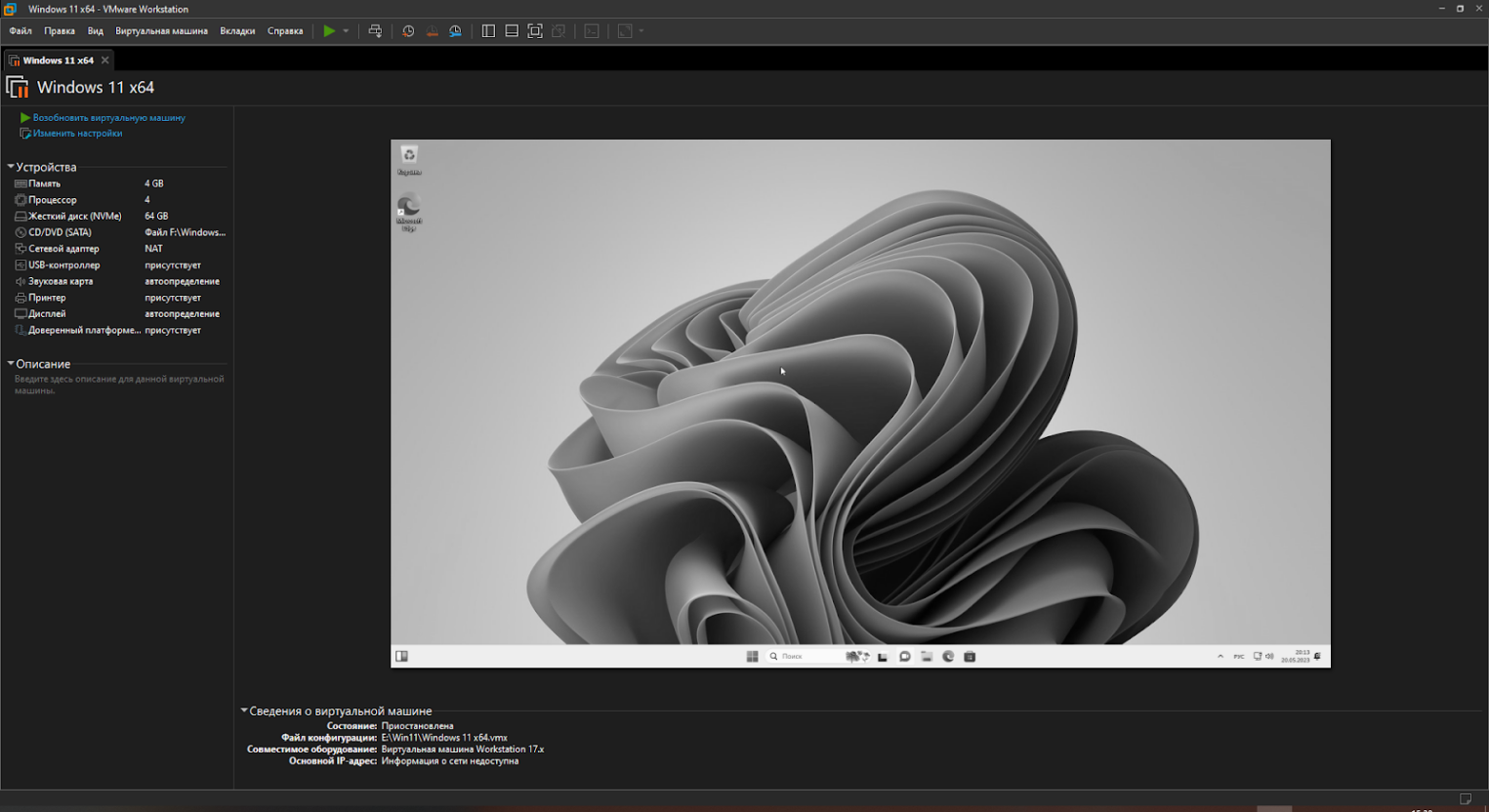Click the Приостановлена state value
The width and height of the screenshot is (1489, 812).
coord(417,726)
